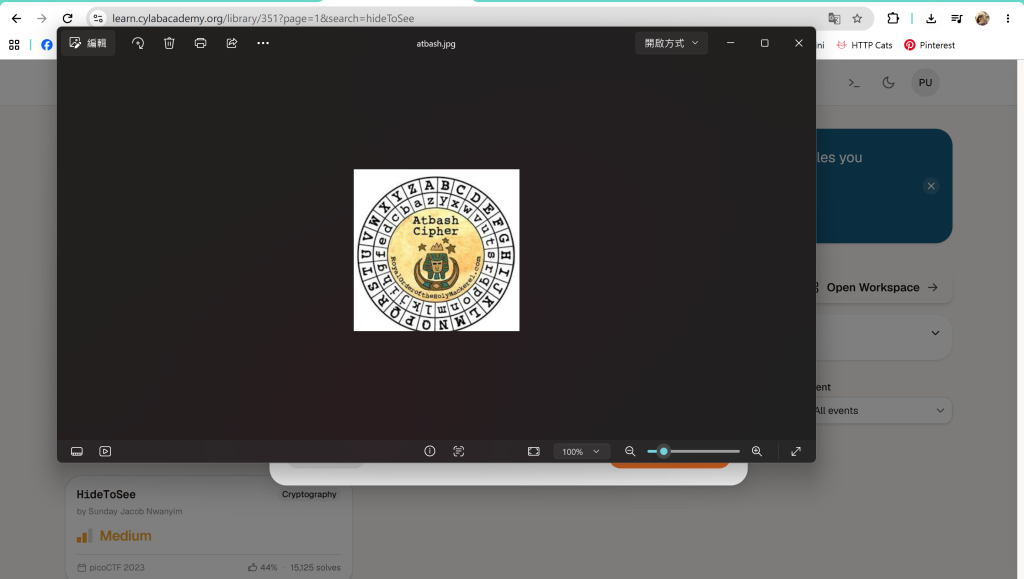This screenshot has width=1024, height=579.
Task: Fit the image to window icon
Action: (534, 452)
